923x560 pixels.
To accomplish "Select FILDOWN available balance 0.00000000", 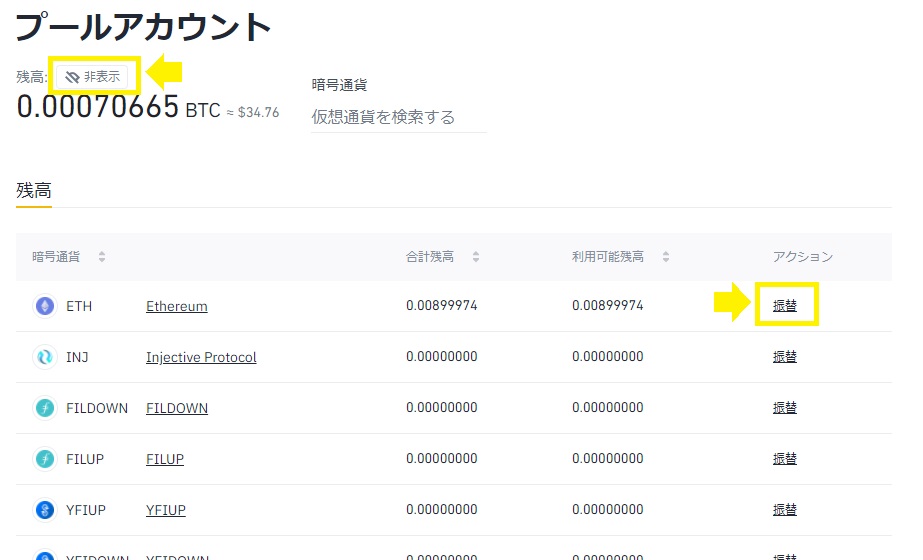I will coord(607,407).
